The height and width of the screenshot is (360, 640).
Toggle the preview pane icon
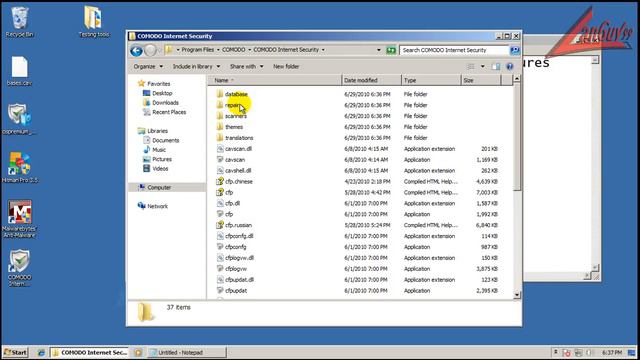coord(496,67)
